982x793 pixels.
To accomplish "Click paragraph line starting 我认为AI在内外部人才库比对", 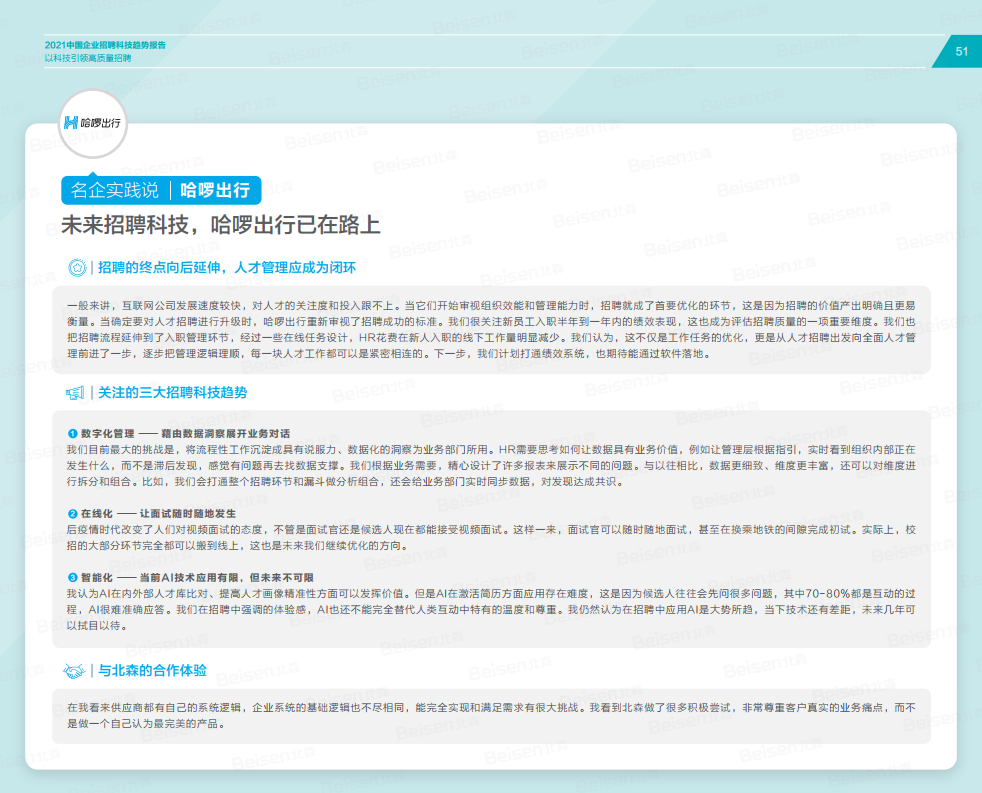I will click(x=491, y=594).
